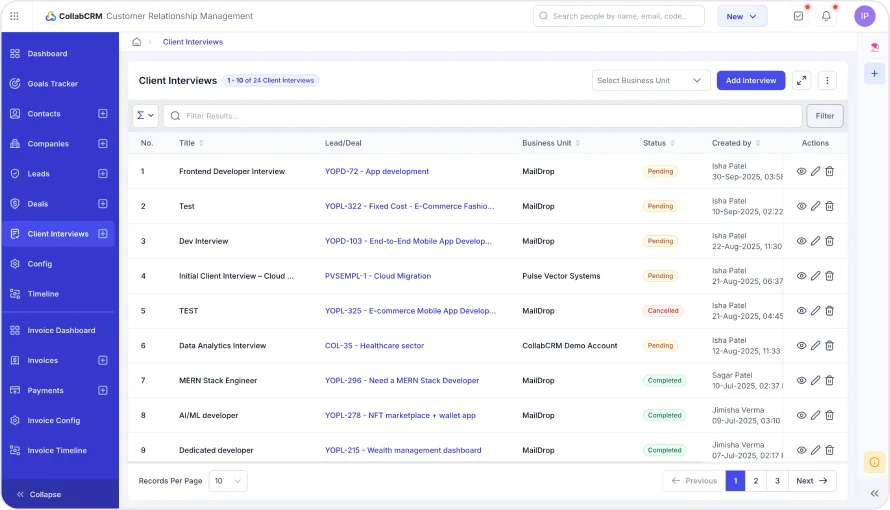
Task: Click the plus icon on right side panel
Action: point(874,74)
